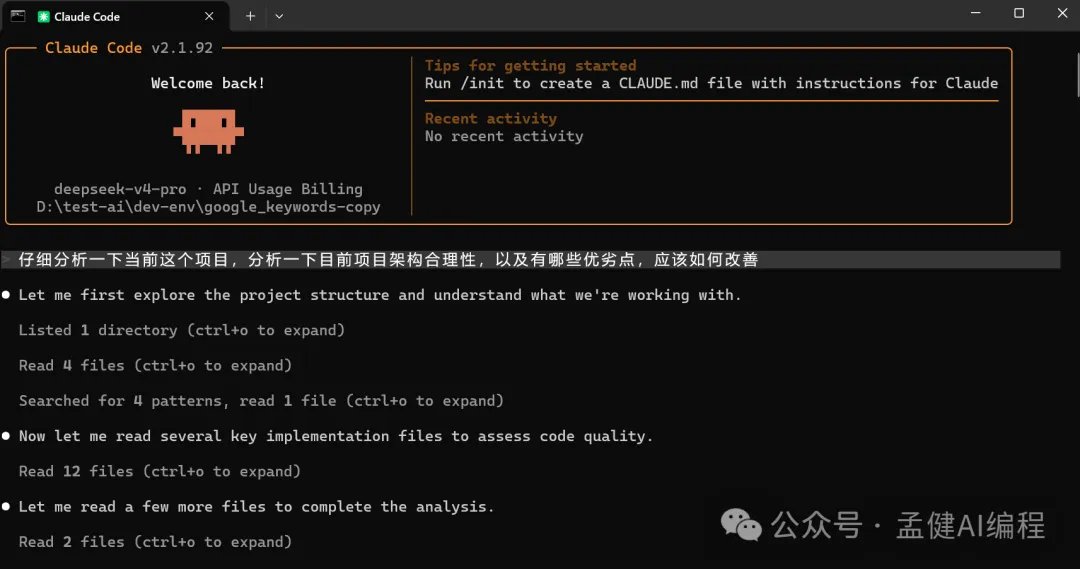Viewport: 1080px width, 569px height.
Task: Click the terminal vertical scrollbar thumb
Action: click(1075, 75)
